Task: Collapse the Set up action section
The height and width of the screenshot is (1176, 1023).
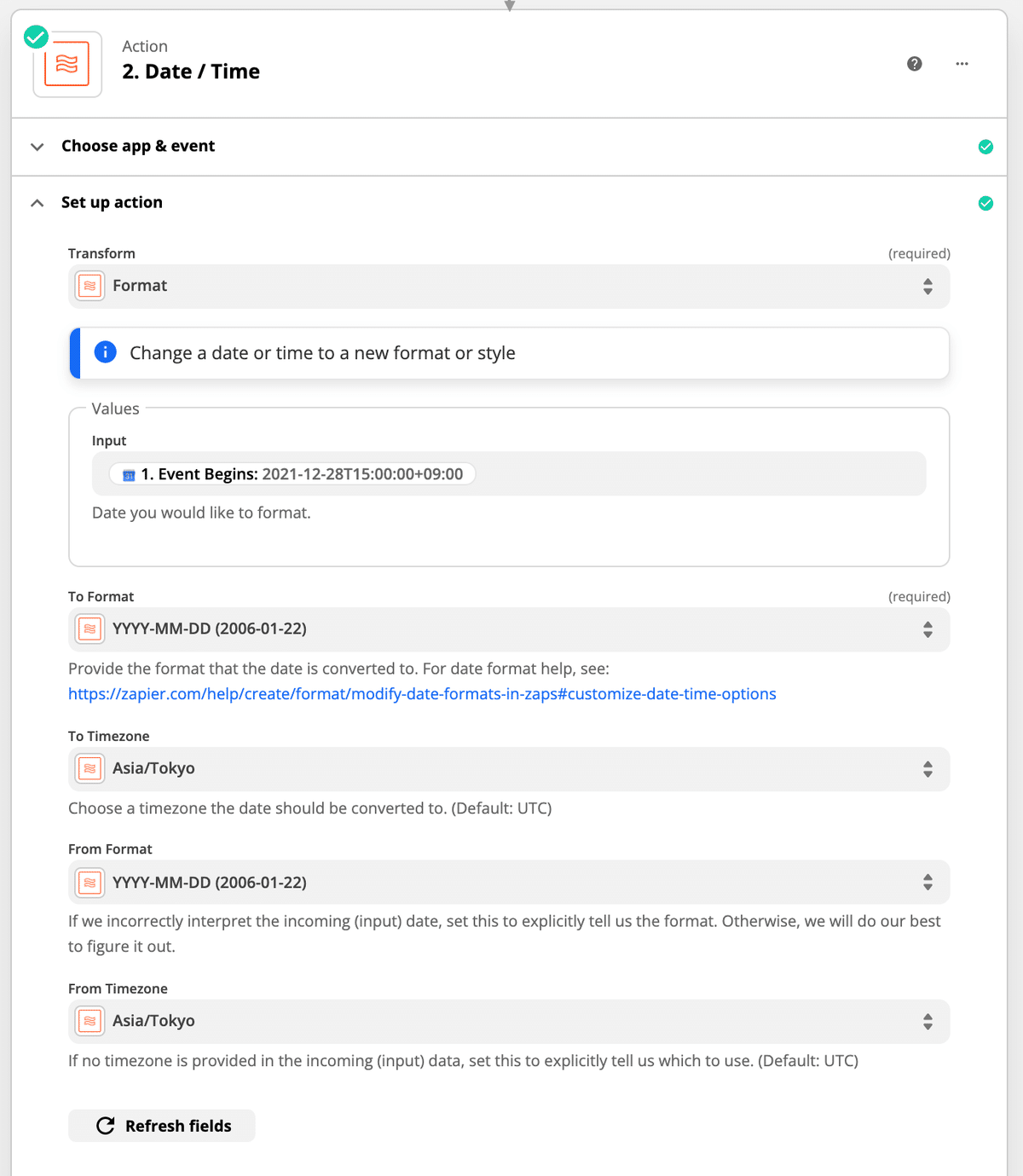Action: coord(38,203)
